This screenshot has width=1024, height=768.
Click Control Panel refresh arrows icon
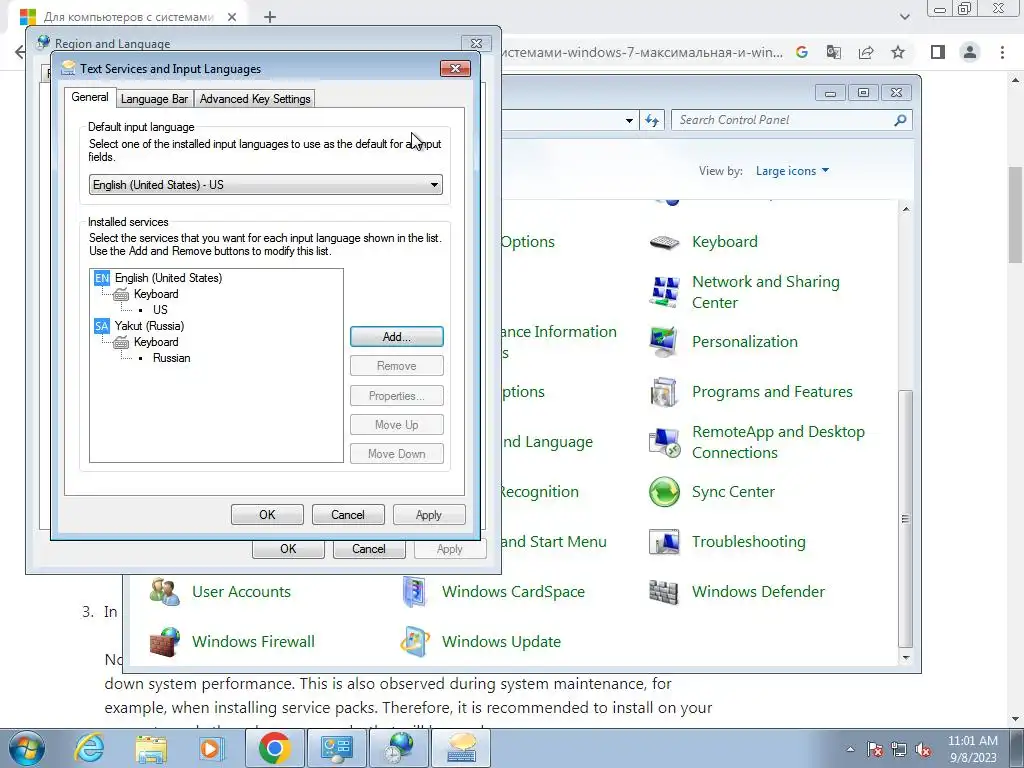pos(652,120)
